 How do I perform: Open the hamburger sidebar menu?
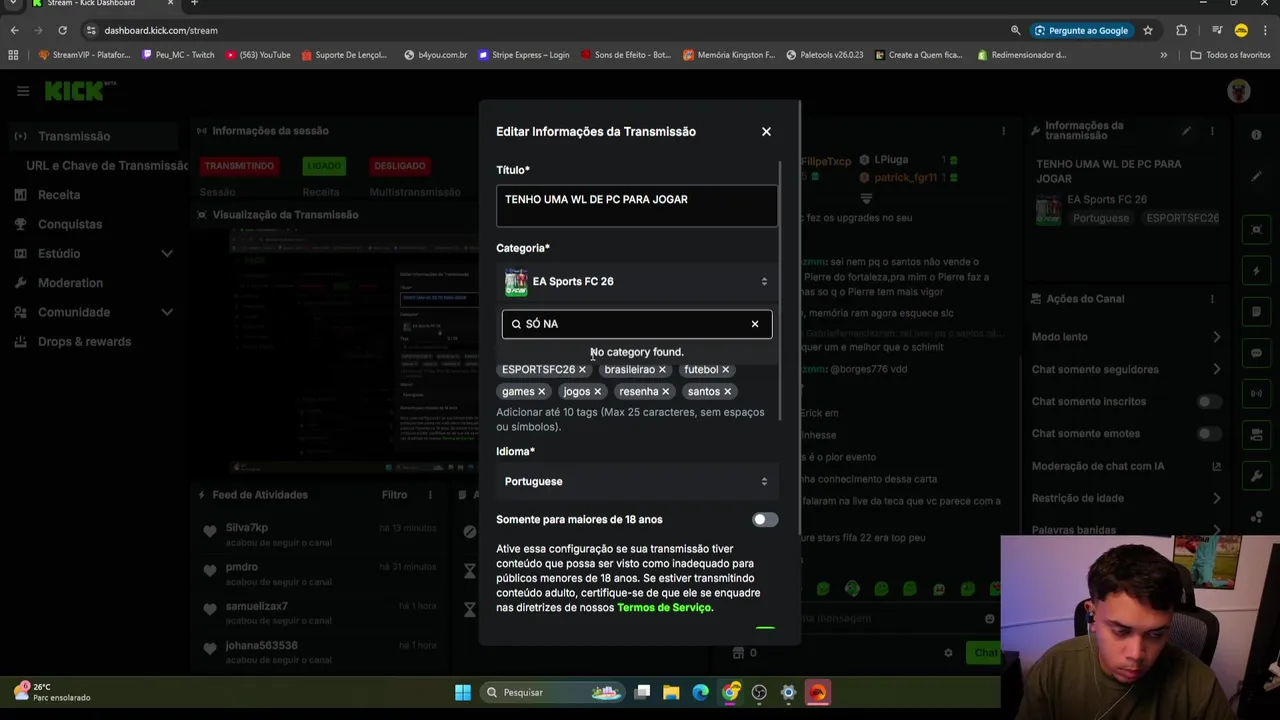(23, 91)
